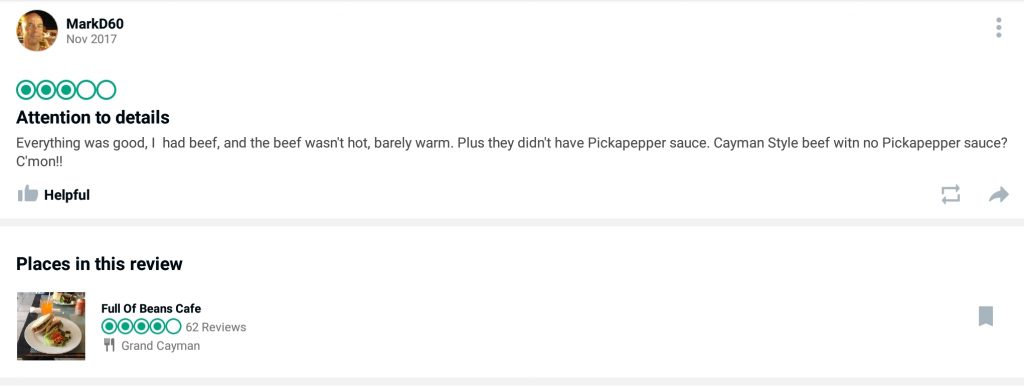
Task: Click the cafe's four-bubble rating circles
Action: [141, 326]
